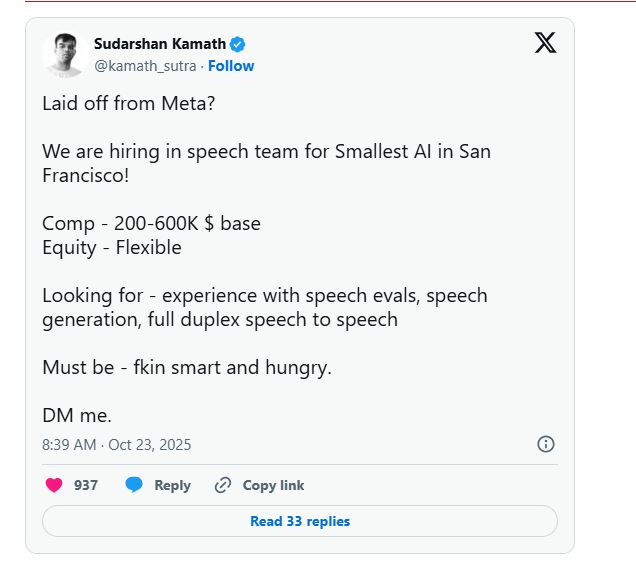Click the X logo icon
Screen dimensions: 636x565
coord(545,43)
